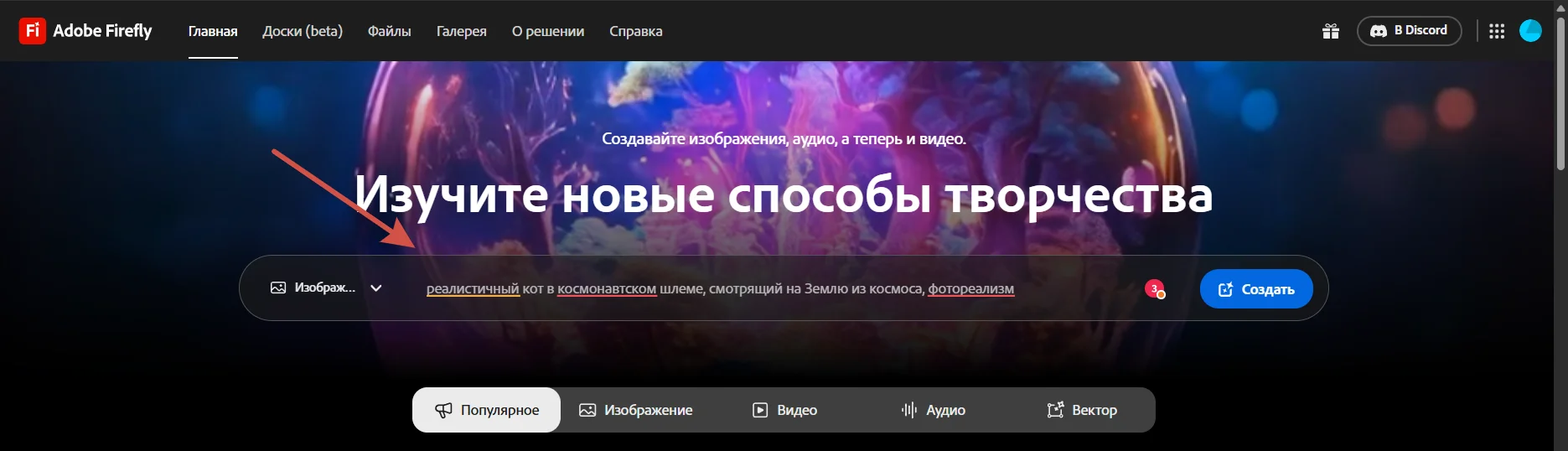This screenshot has width=1568, height=451.
Task: Open the Галерея menu item
Action: (461, 31)
